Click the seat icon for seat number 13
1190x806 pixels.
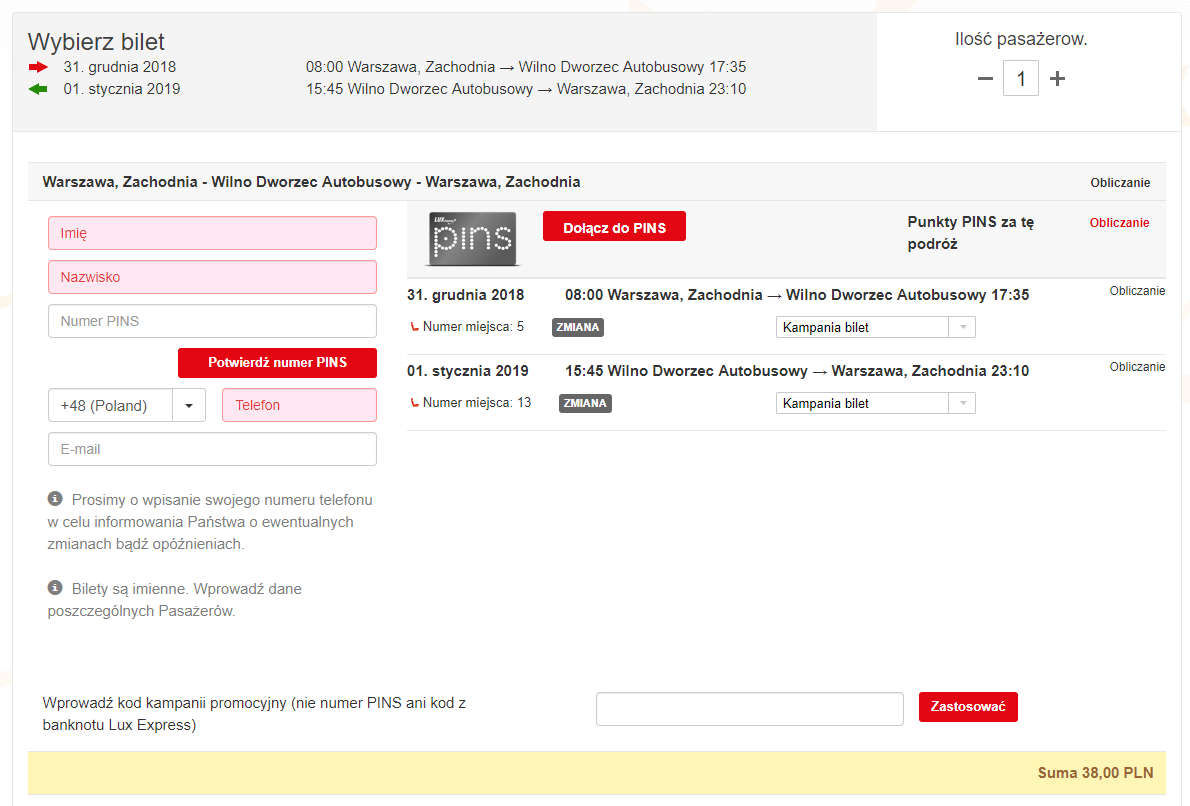[x=415, y=403]
